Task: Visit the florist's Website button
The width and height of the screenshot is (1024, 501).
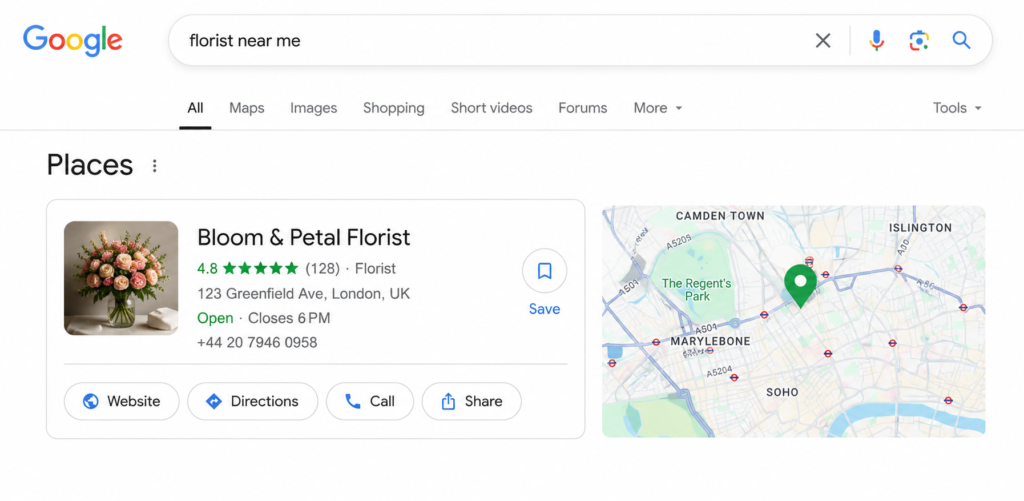Action: (121, 401)
